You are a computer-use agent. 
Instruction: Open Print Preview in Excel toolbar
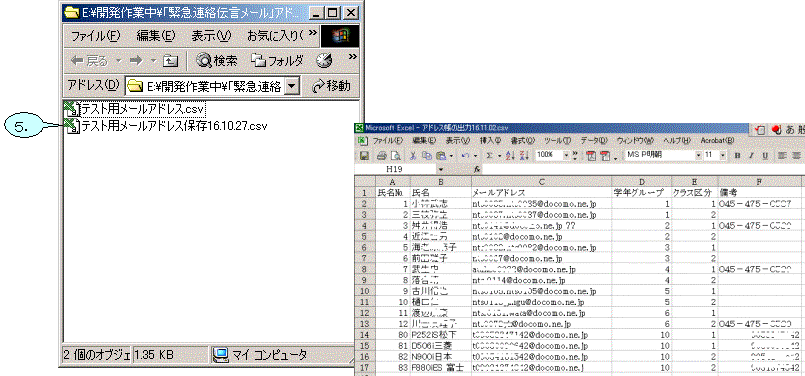tap(396, 155)
